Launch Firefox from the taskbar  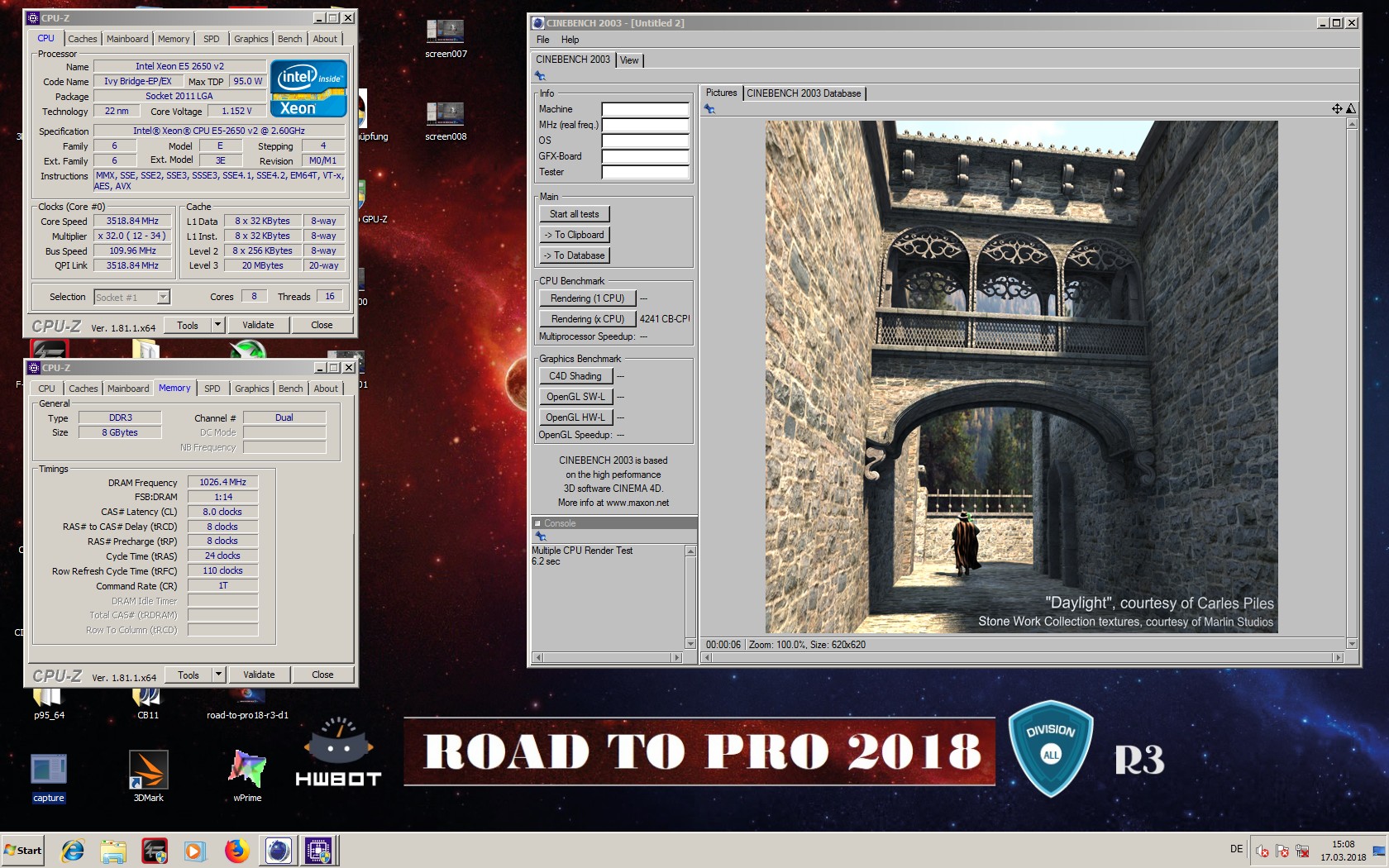236,850
